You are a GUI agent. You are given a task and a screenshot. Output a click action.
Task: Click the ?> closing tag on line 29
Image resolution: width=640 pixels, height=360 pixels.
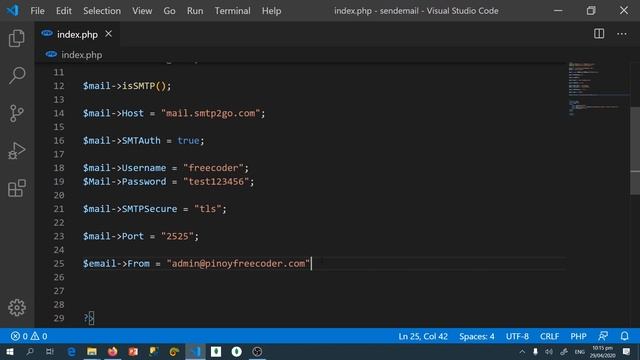[89, 318]
